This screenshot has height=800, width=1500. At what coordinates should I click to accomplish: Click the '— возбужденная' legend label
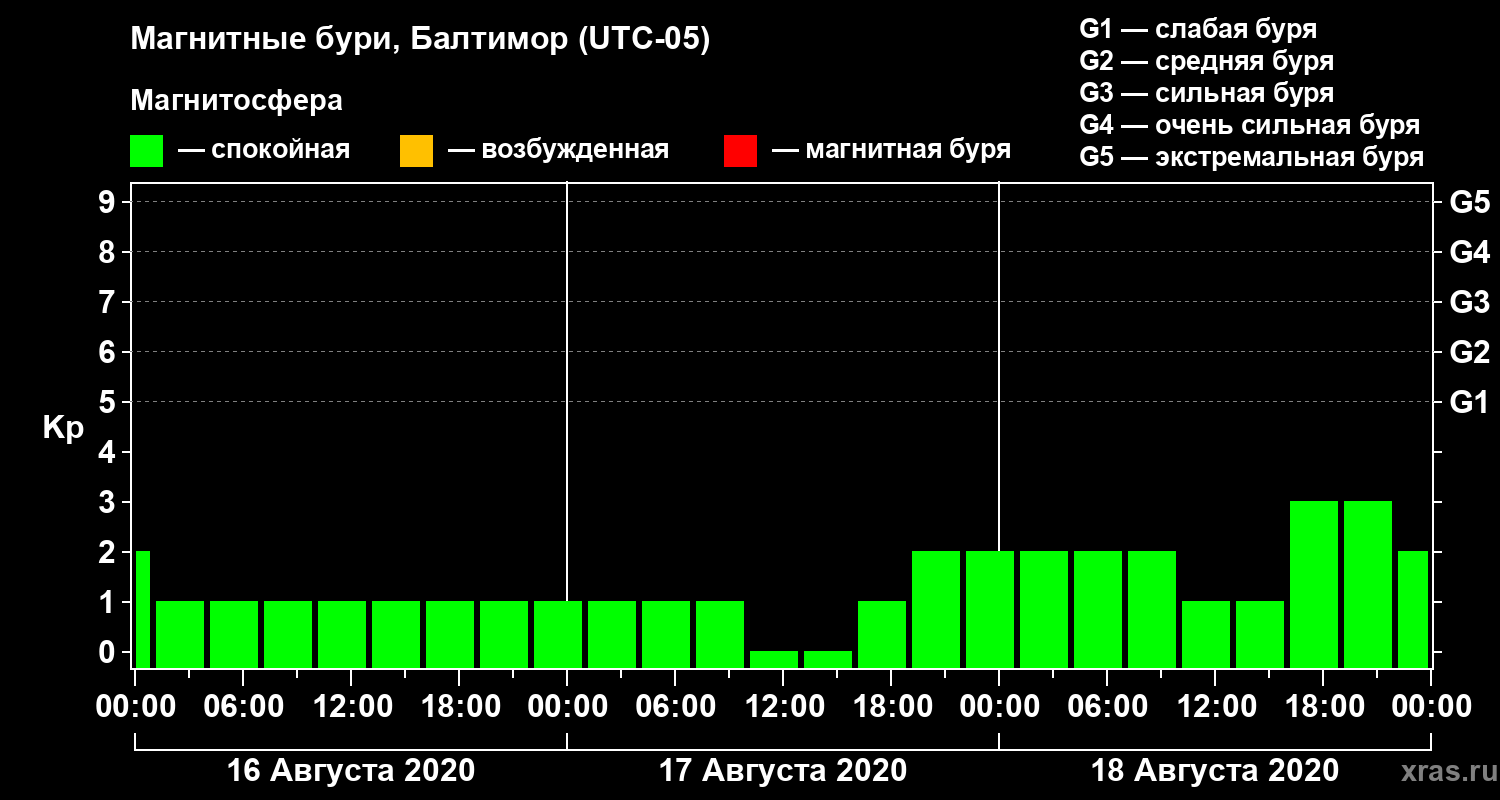(559, 151)
